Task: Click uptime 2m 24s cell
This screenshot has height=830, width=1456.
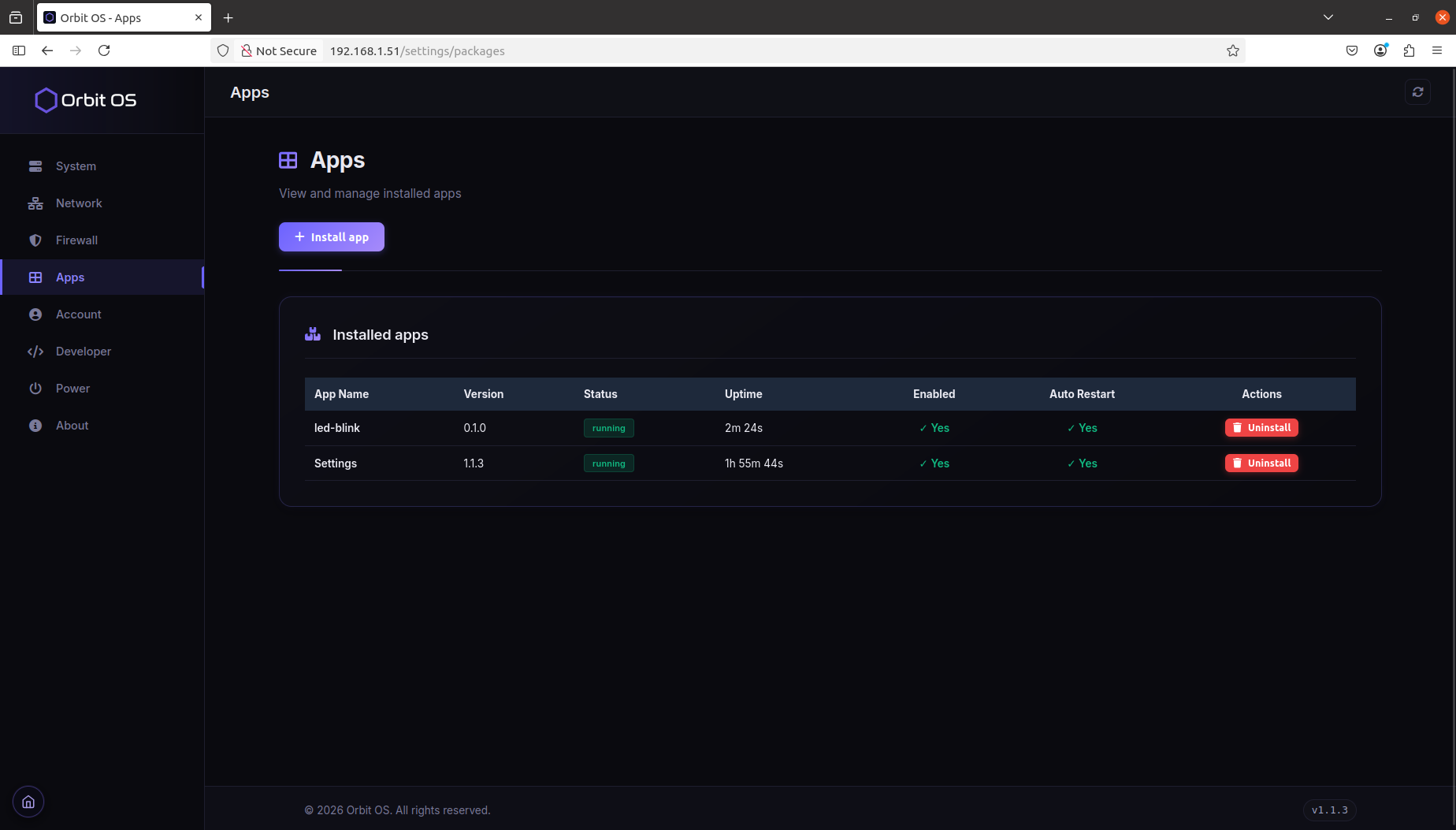Action: click(744, 428)
